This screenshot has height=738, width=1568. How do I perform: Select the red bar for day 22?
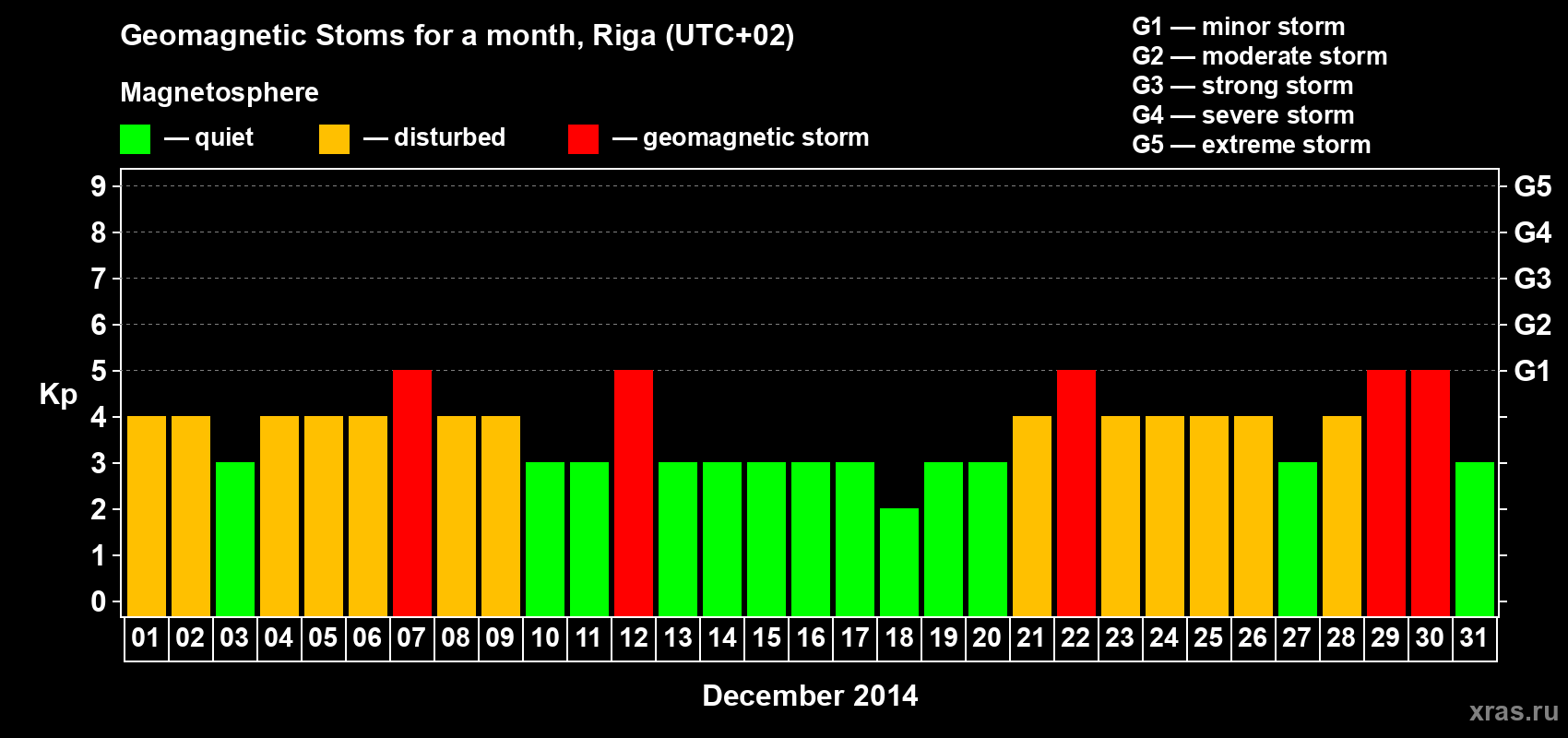pyautogui.click(x=1076, y=493)
